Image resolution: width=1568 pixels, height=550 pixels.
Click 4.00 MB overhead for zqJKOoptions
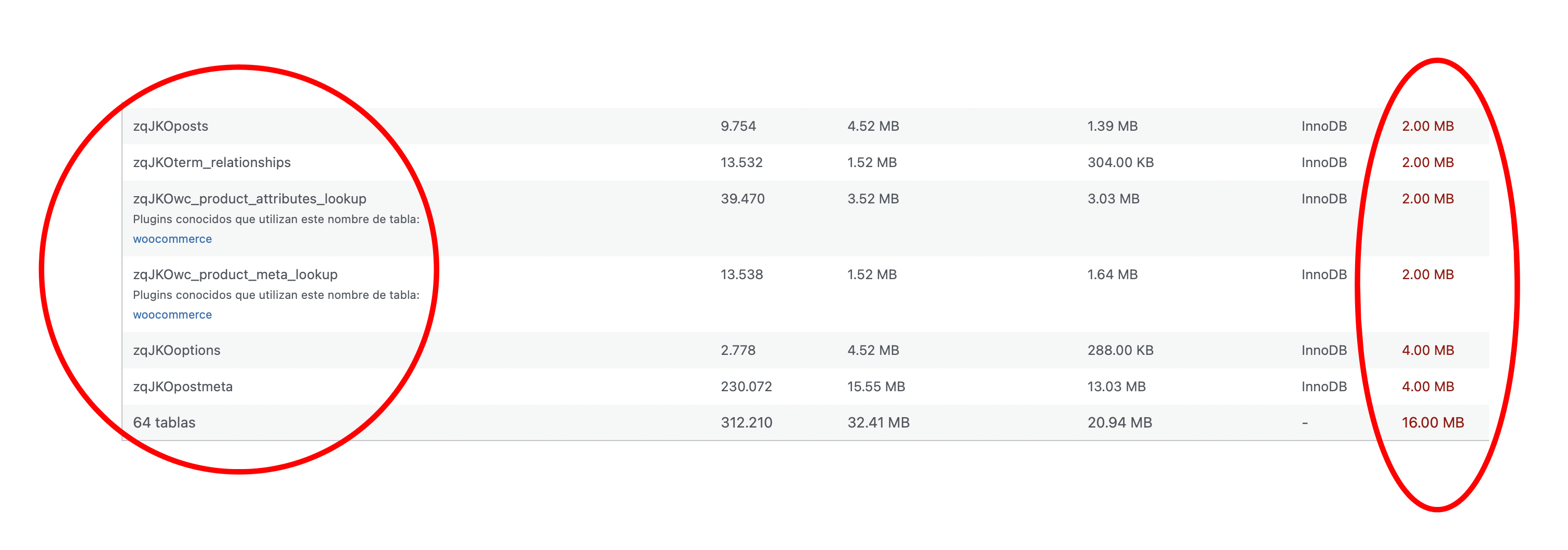click(x=1427, y=350)
